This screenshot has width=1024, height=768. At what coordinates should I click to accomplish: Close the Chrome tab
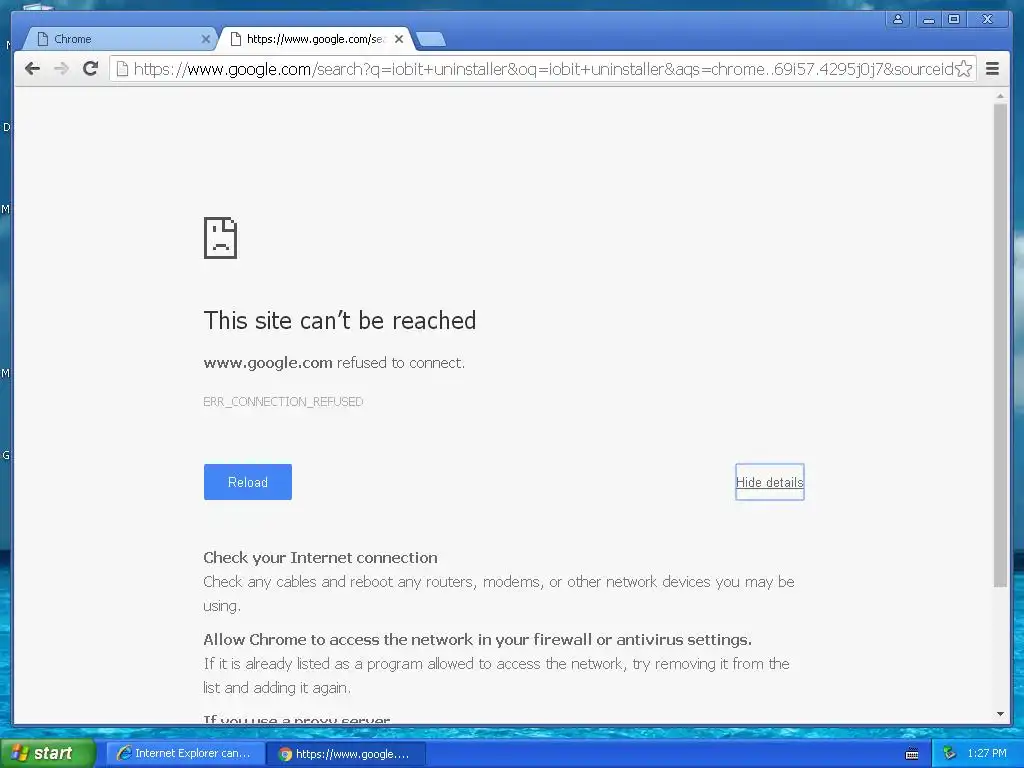point(206,39)
